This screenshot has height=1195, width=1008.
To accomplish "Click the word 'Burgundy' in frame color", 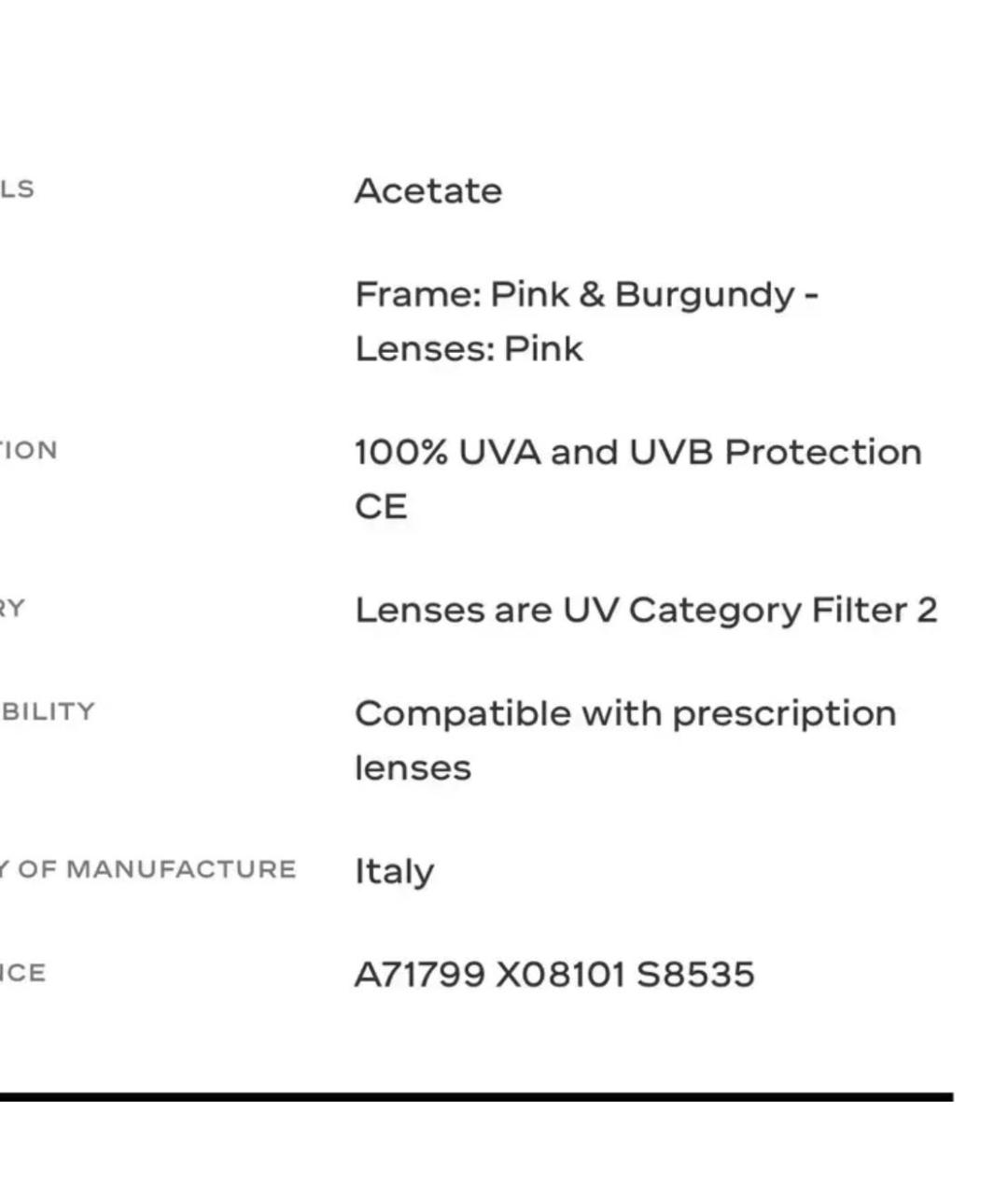I will (x=704, y=296).
